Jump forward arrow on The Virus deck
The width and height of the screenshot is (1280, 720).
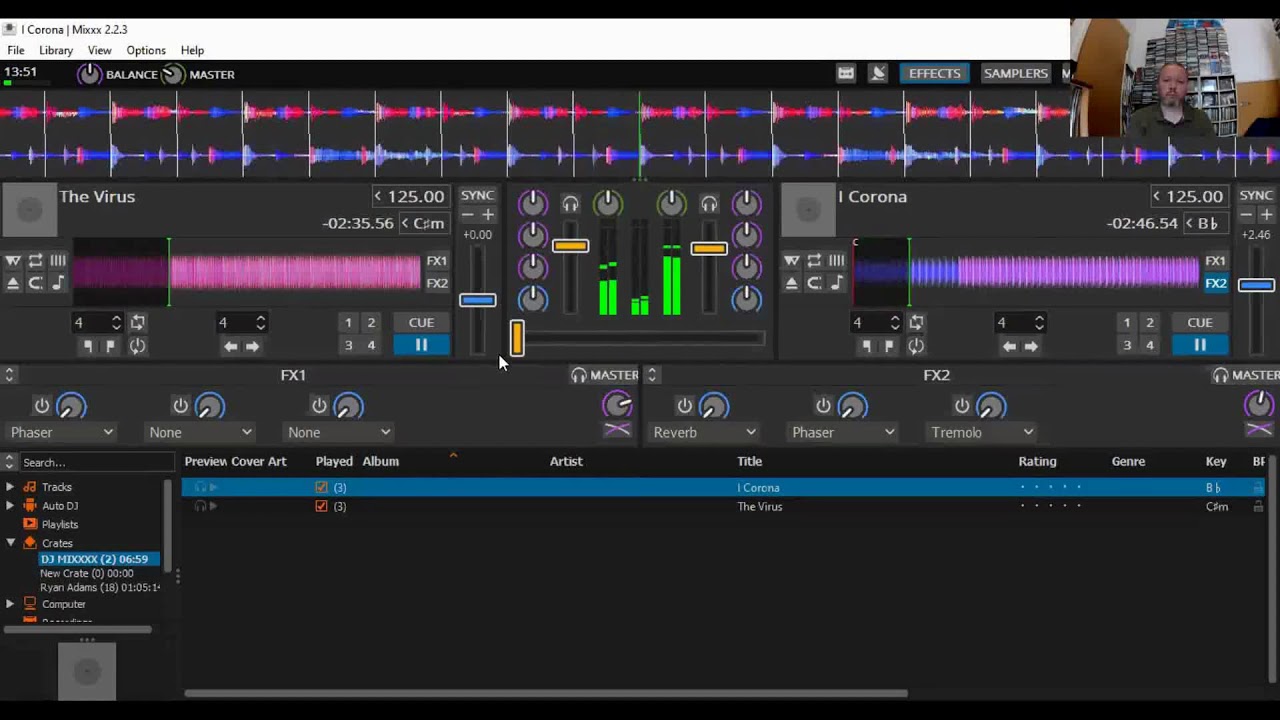(x=252, y=346)
